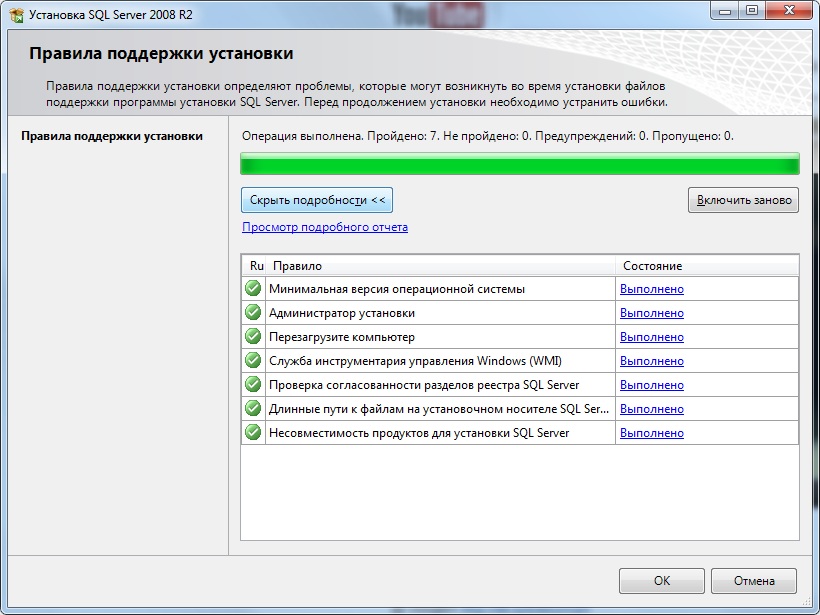Click the Операция выполнена status summary text
820x615 pixels.
[x=488, y=136]
